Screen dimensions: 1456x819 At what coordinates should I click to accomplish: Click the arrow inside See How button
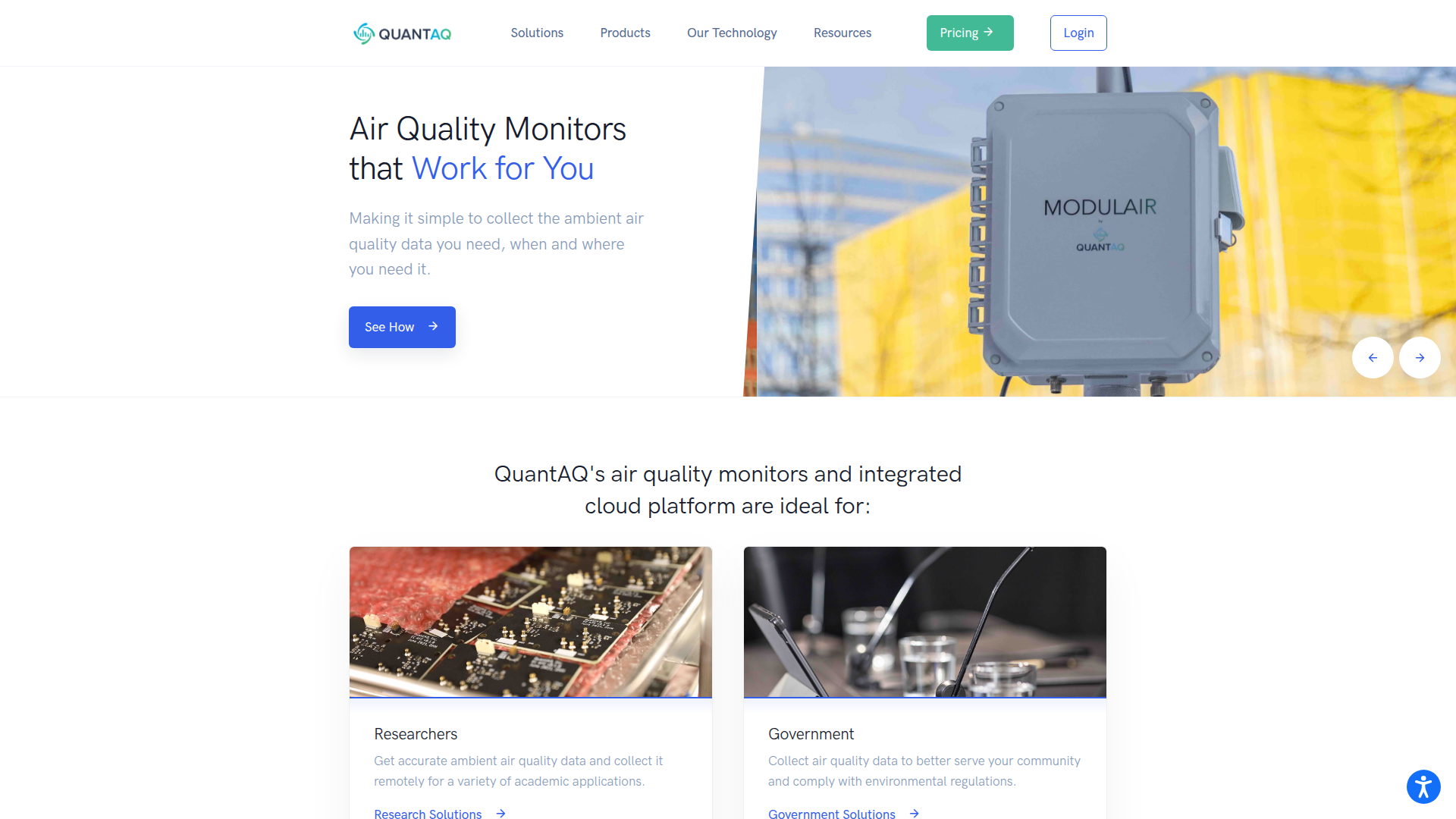pyautogui.click(x=433, y=326)
